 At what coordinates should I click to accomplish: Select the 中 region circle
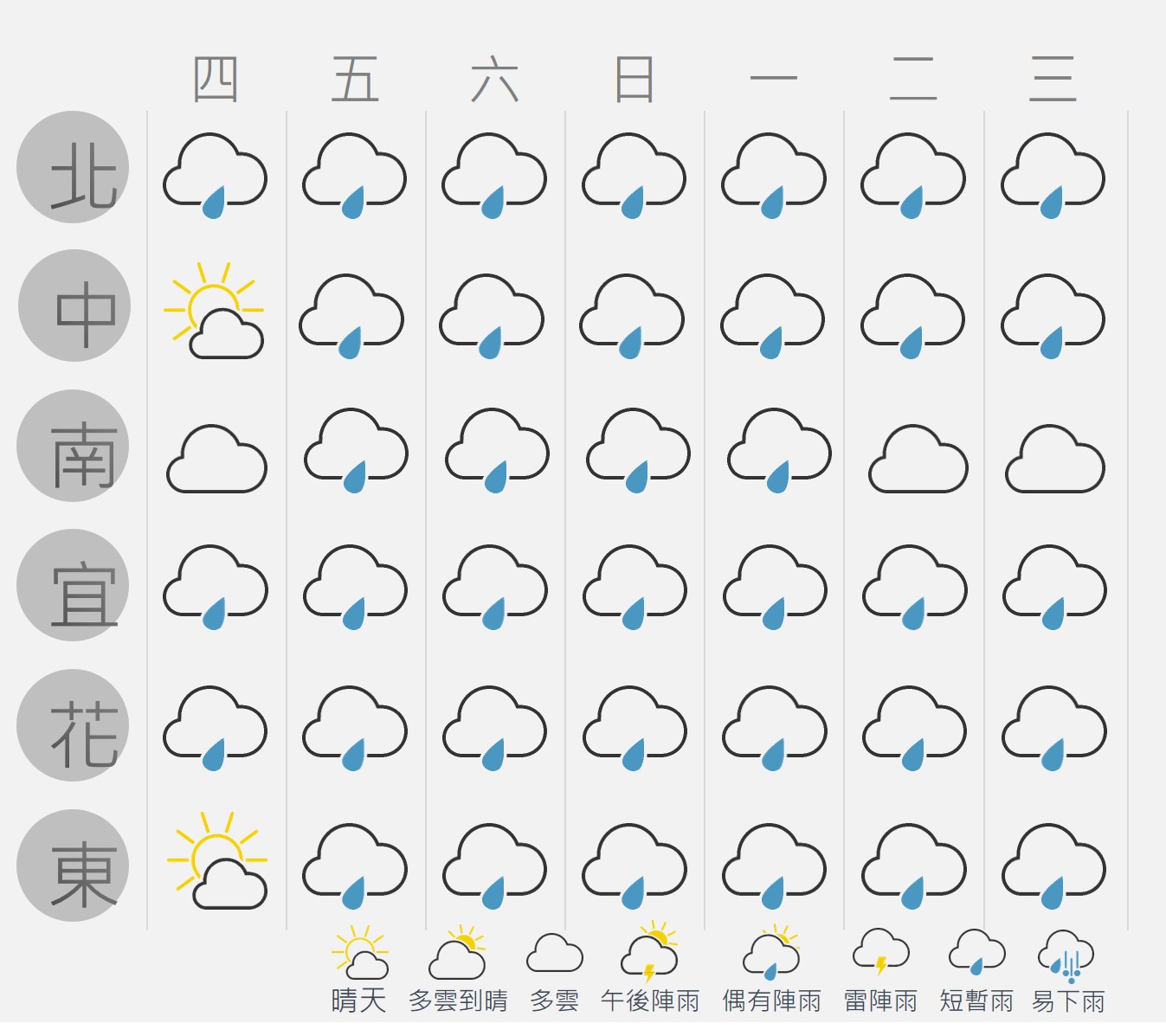pos(74,306)
